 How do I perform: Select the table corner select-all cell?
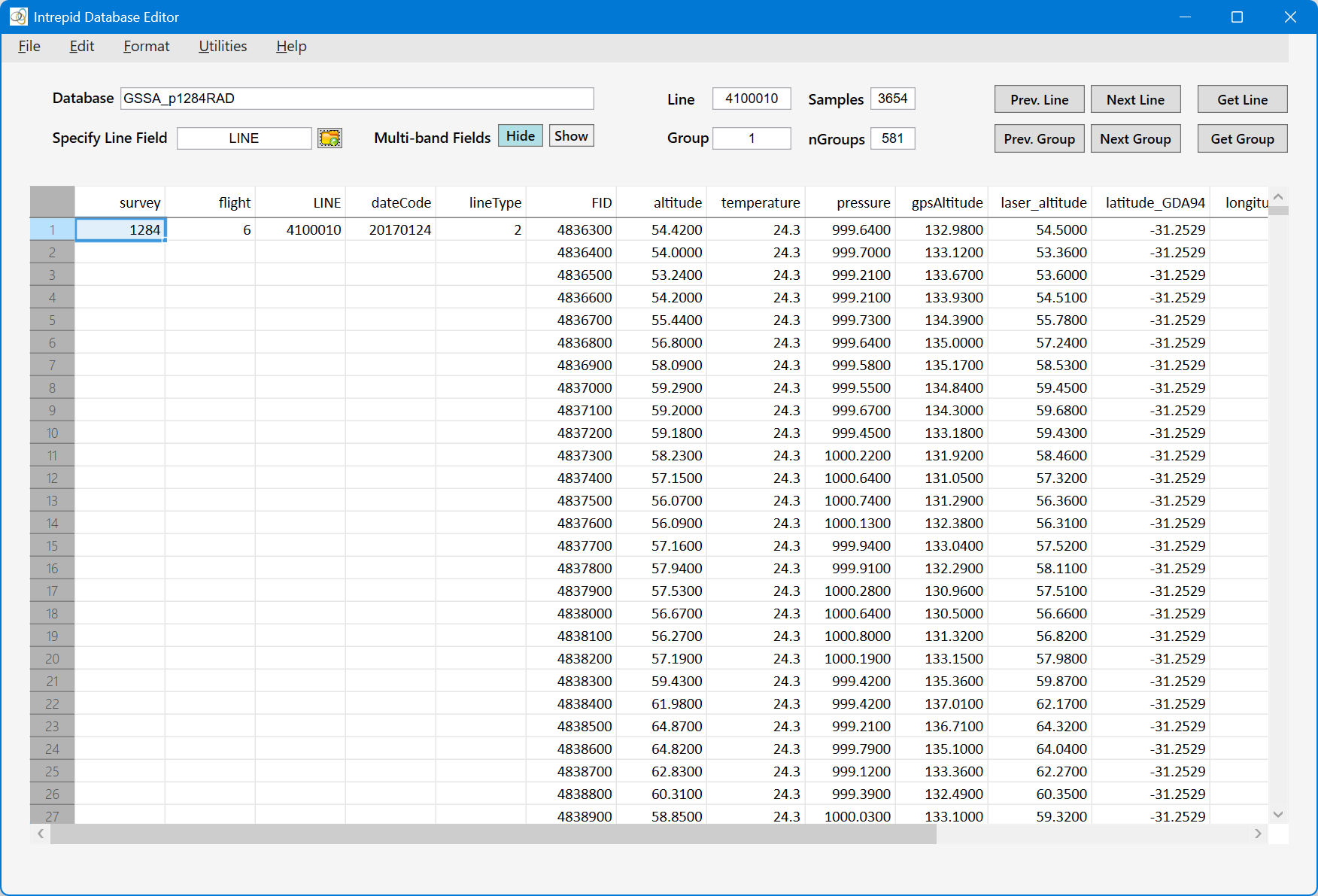(53, 202)
